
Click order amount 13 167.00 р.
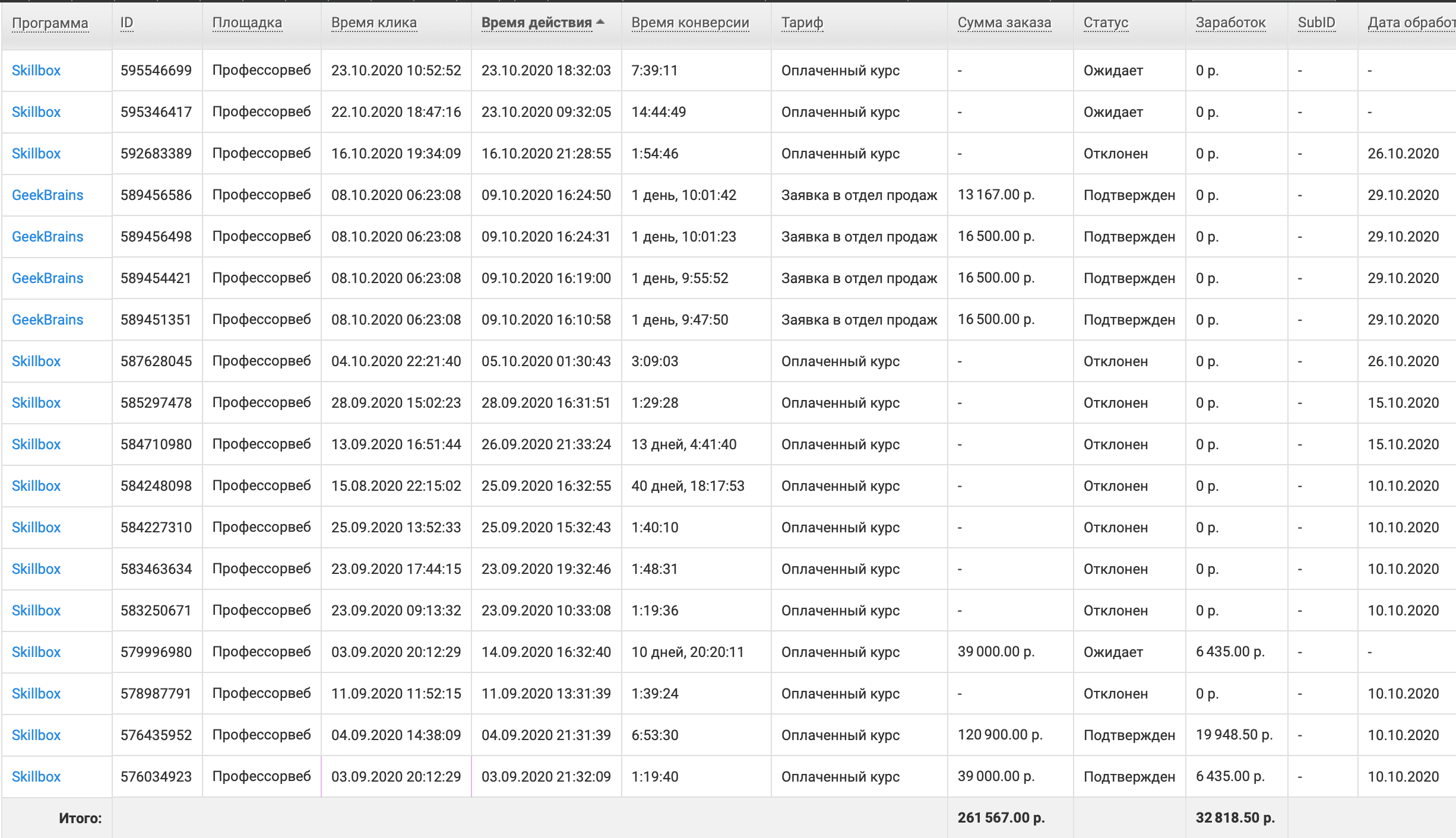pyautogui.click(x=996, y=195)
